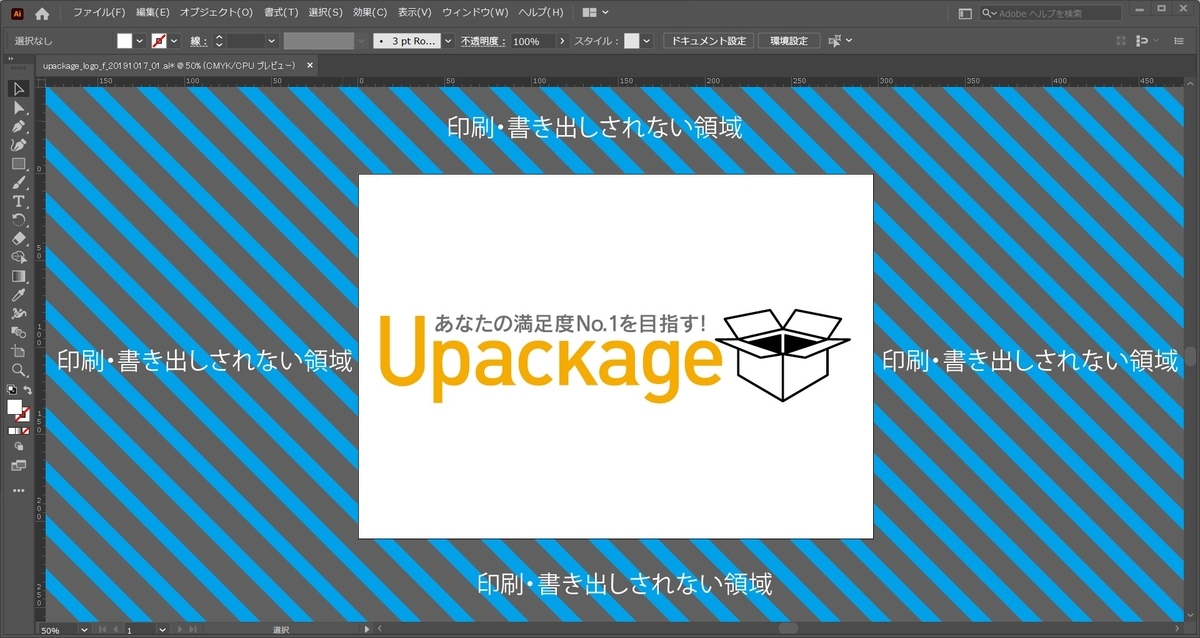Select the Direct Selection tool
Viewport: 1200px width, 638px height.
[18, 108]
